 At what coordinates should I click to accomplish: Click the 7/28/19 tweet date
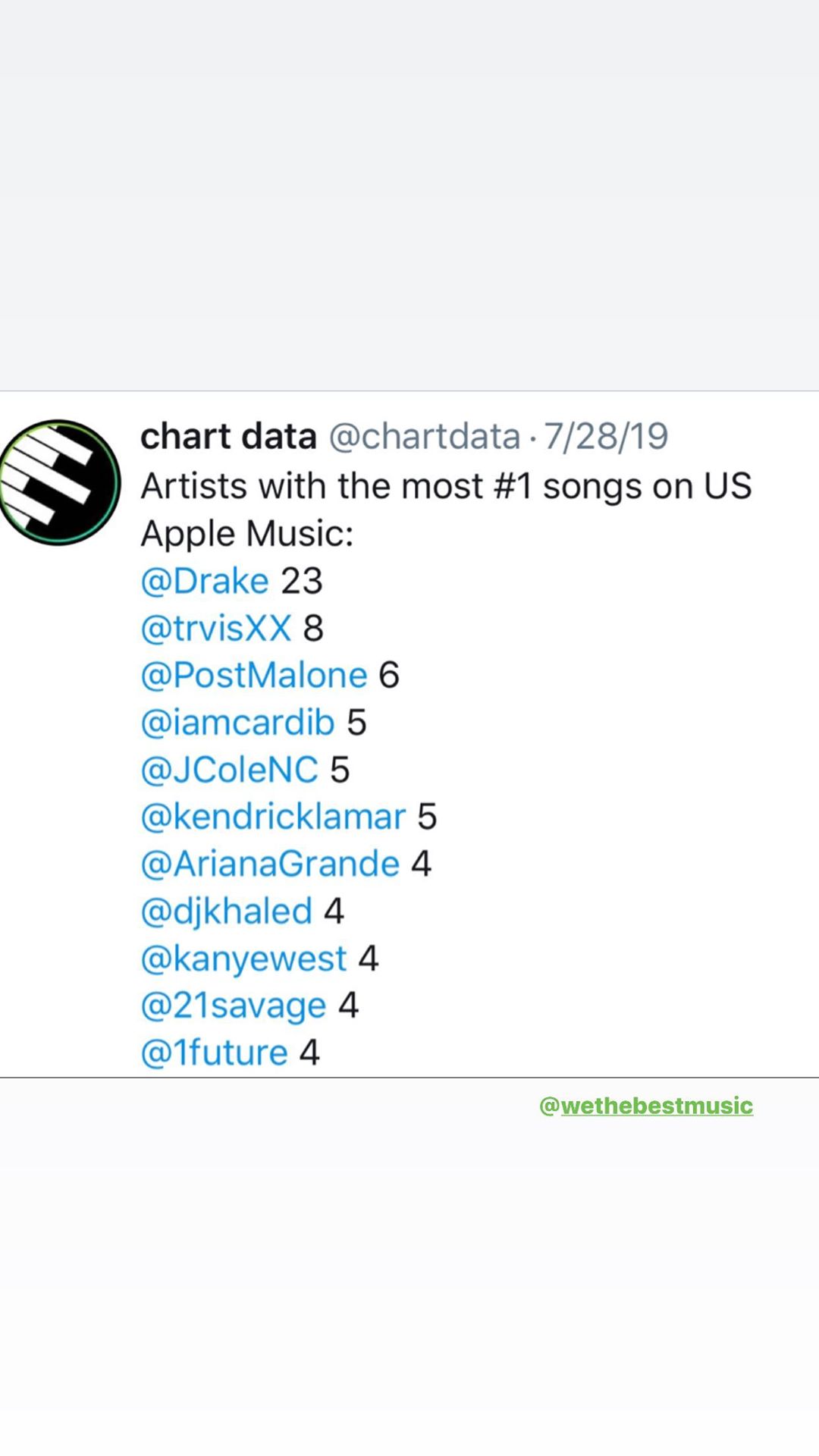(606, 437)
